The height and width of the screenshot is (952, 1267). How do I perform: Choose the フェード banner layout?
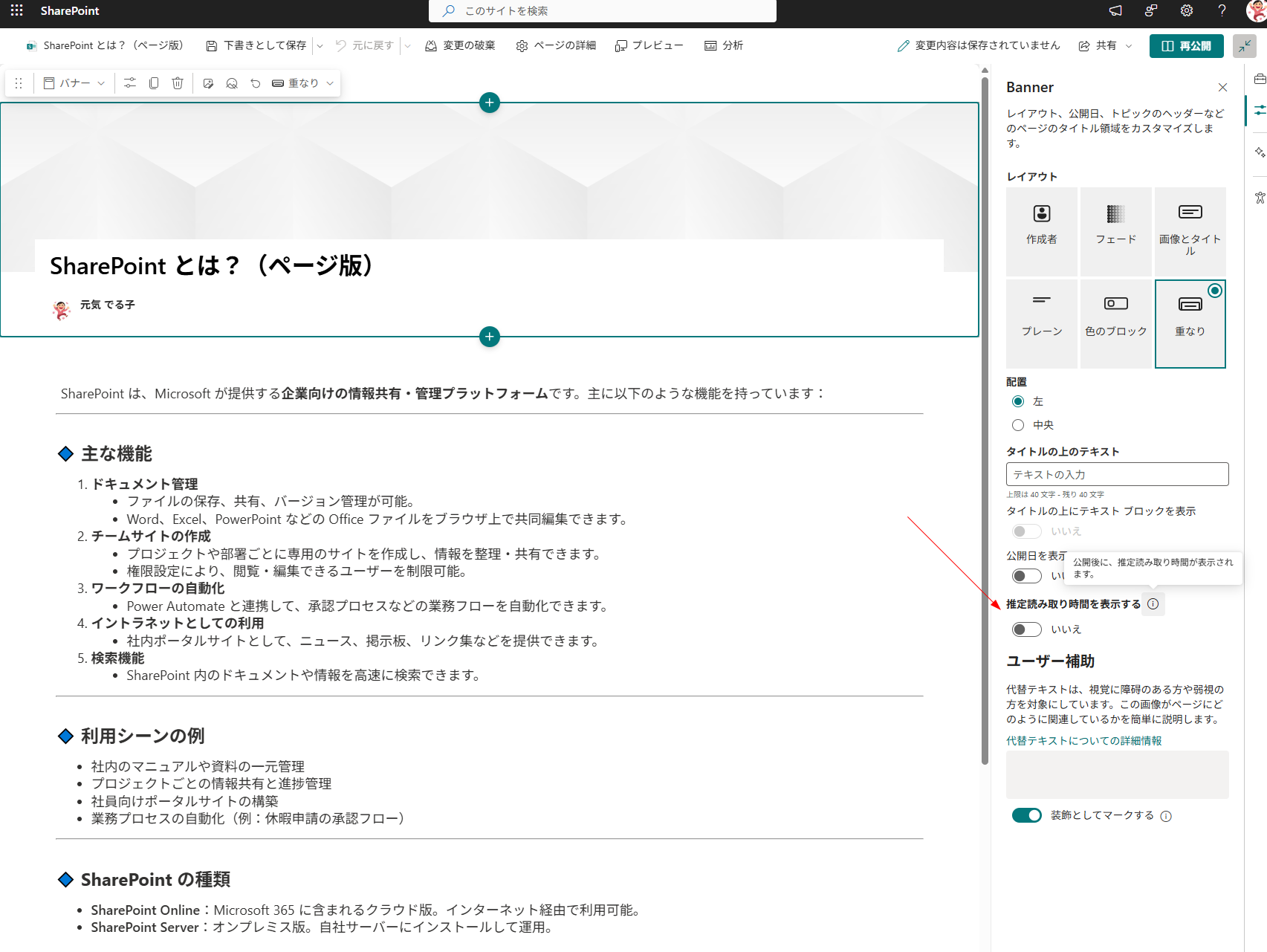pos(1116,231)
